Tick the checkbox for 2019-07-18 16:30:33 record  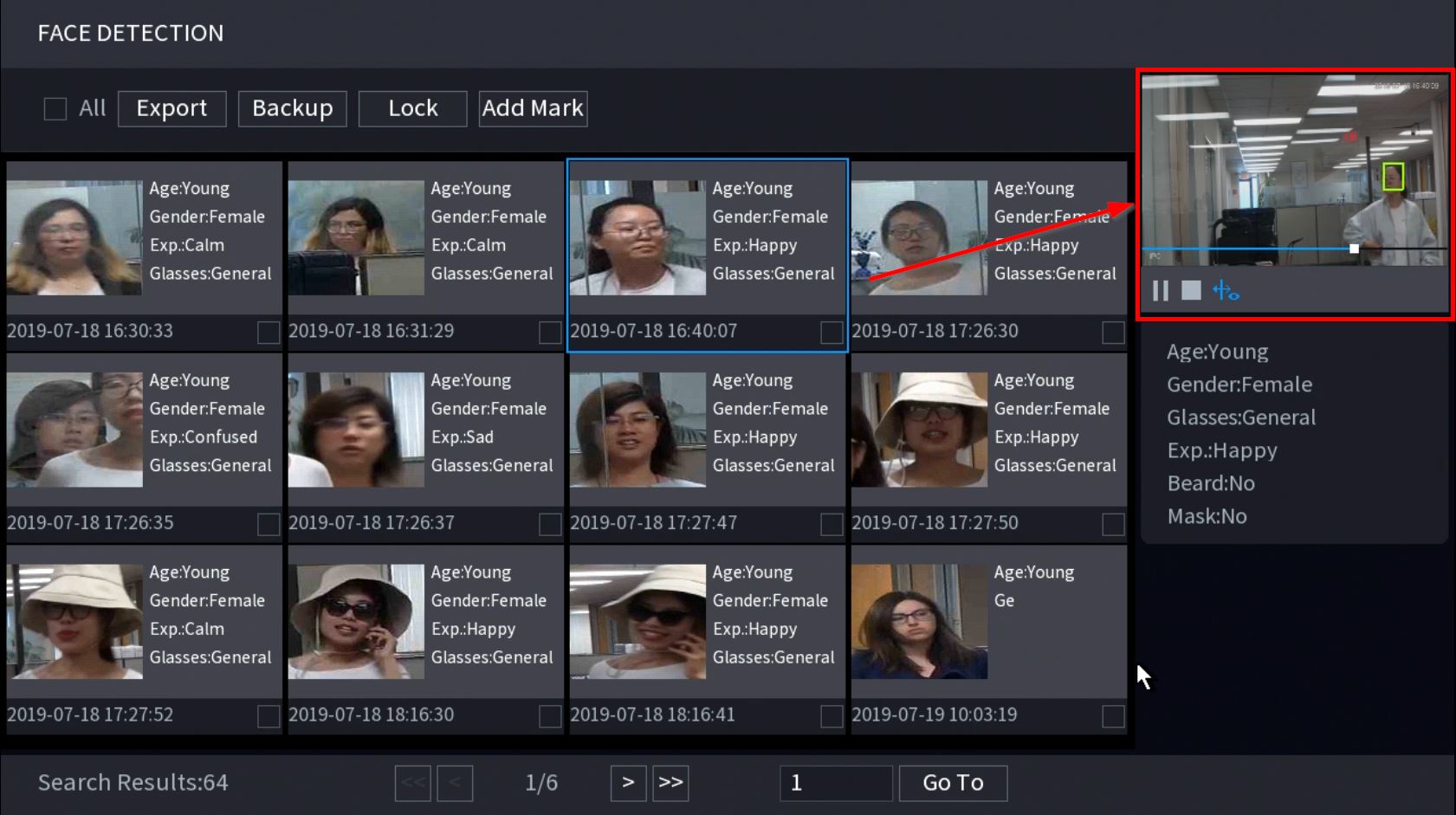(269, 333)
